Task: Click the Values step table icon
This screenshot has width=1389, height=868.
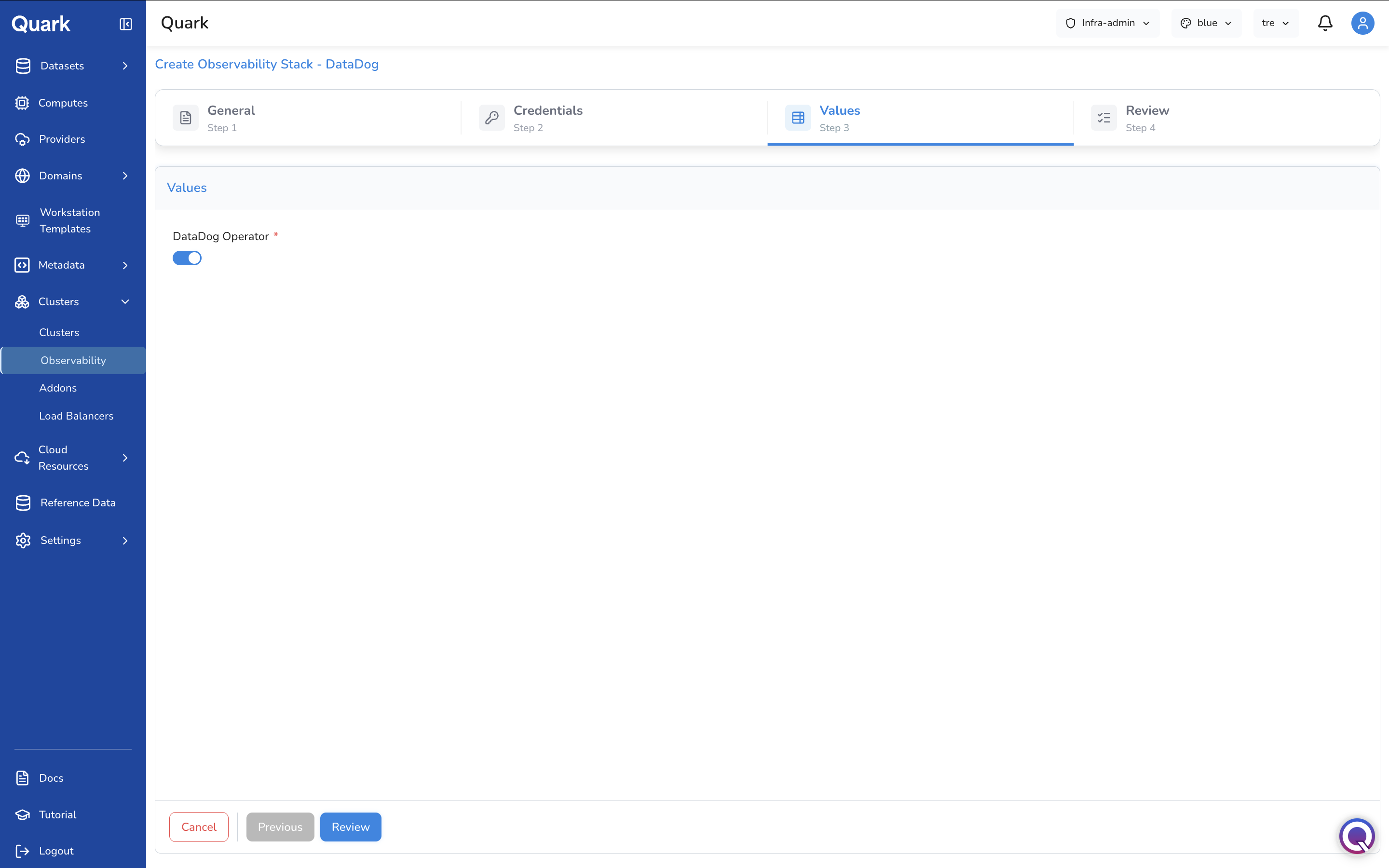Action: (798, 118)
